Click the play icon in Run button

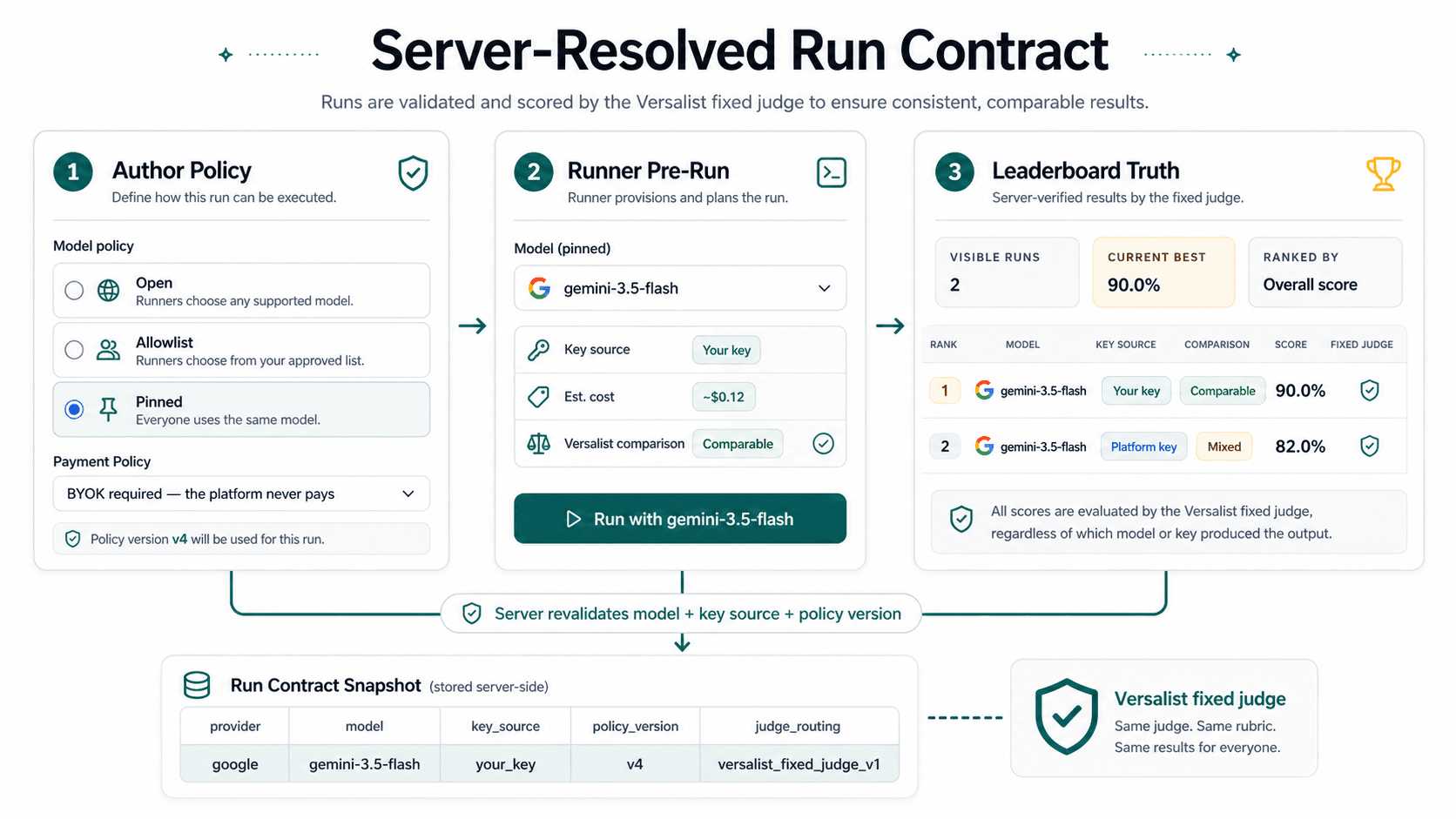pos(573,519)
